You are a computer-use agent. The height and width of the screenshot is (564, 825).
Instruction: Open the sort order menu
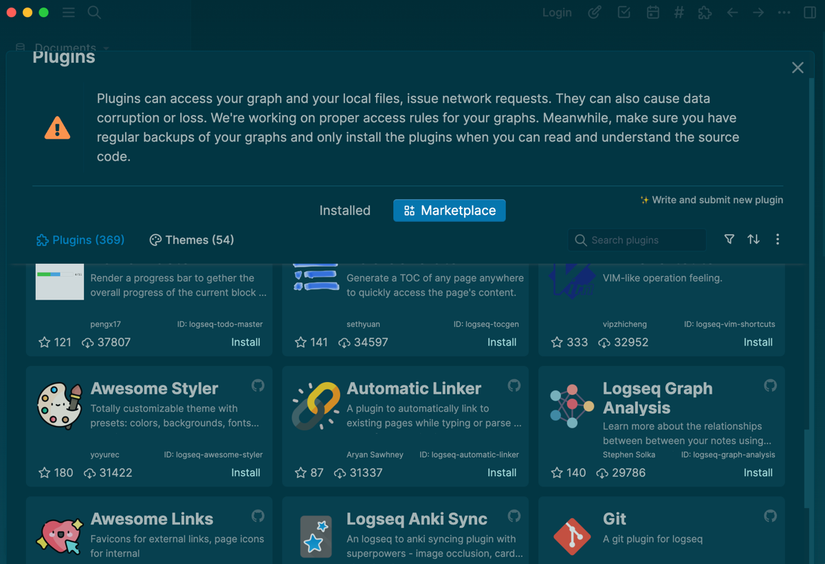point(753,240)
